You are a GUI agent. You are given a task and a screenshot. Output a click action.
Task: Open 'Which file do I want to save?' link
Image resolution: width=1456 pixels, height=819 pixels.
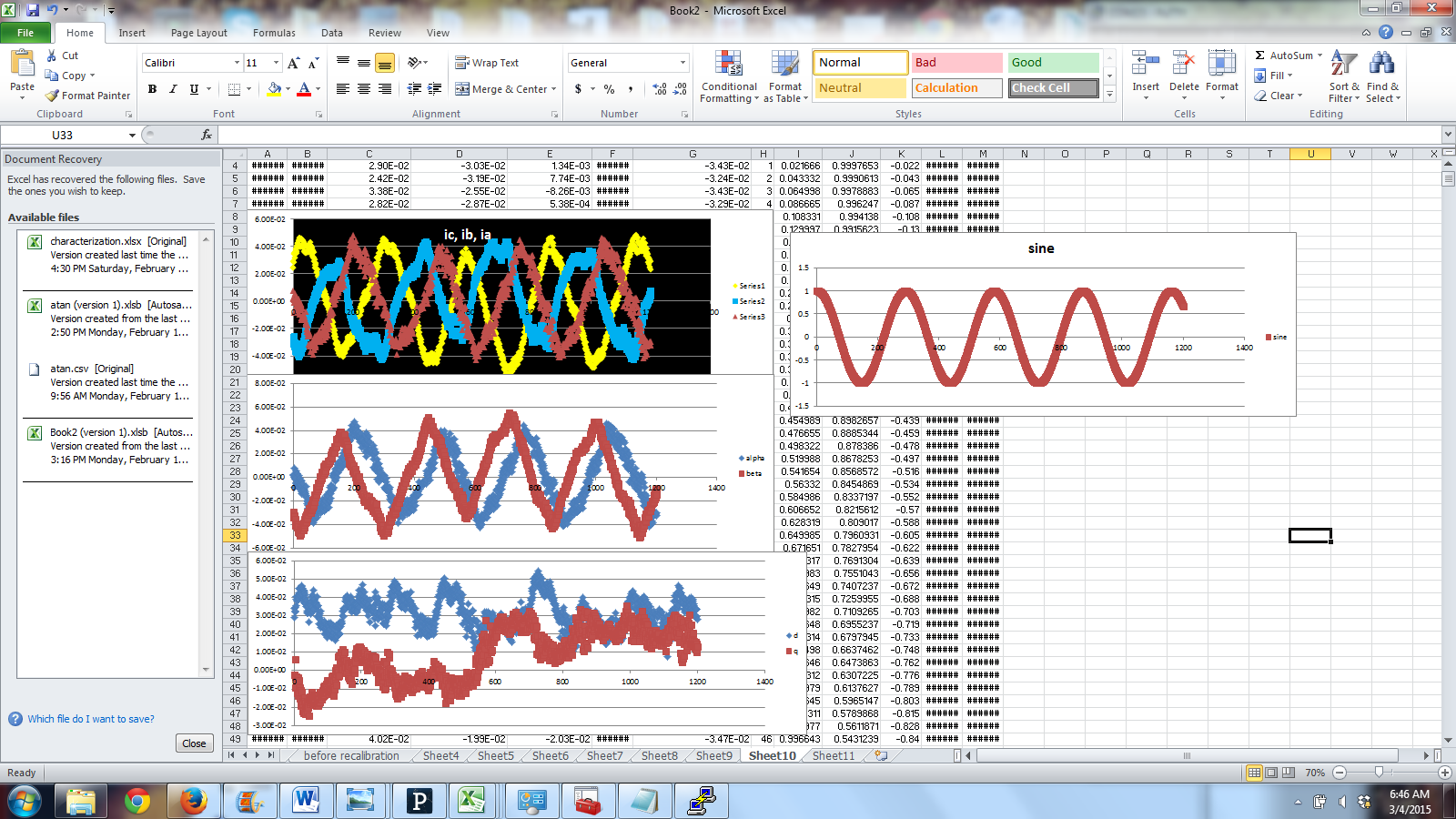coord(91,719)
